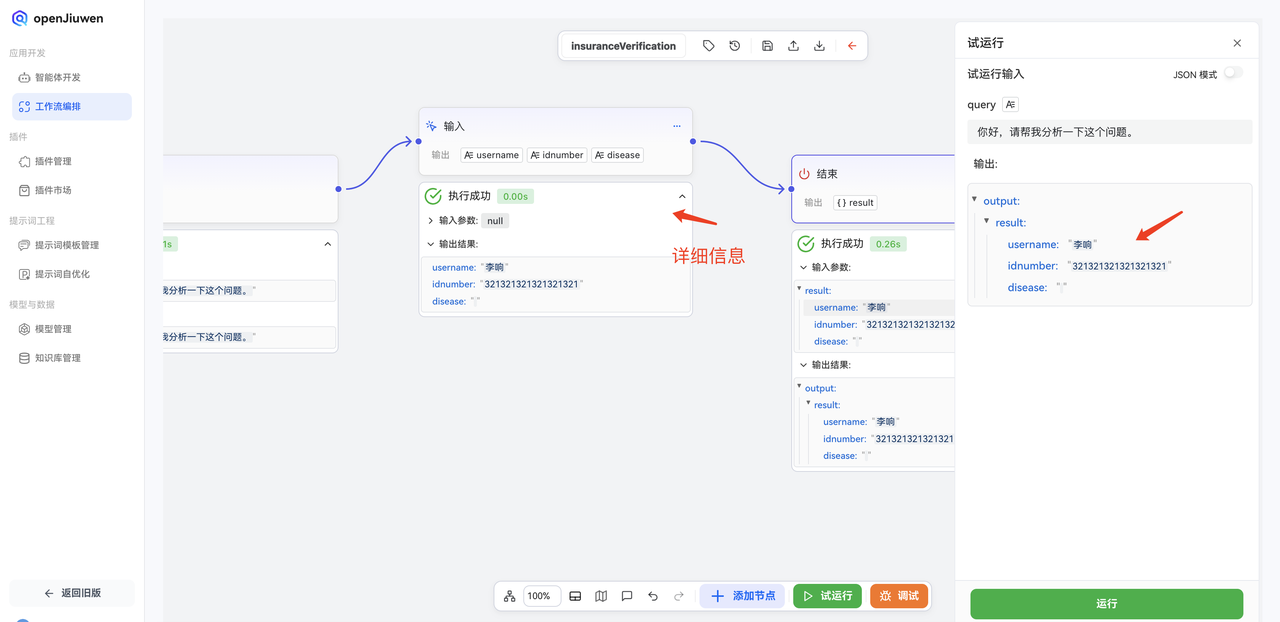
Task: Undo last action in bottom toolbar
Action: (653, 596)
